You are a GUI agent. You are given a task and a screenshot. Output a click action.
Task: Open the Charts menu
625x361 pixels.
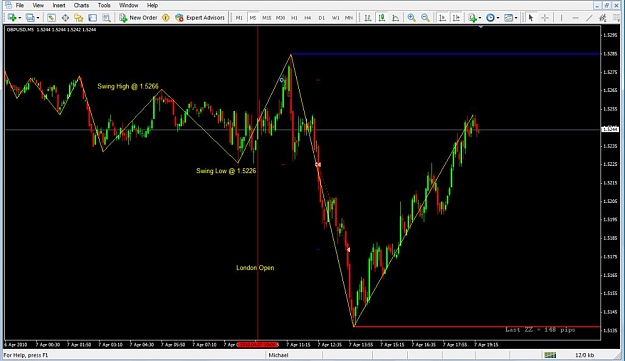81,5
